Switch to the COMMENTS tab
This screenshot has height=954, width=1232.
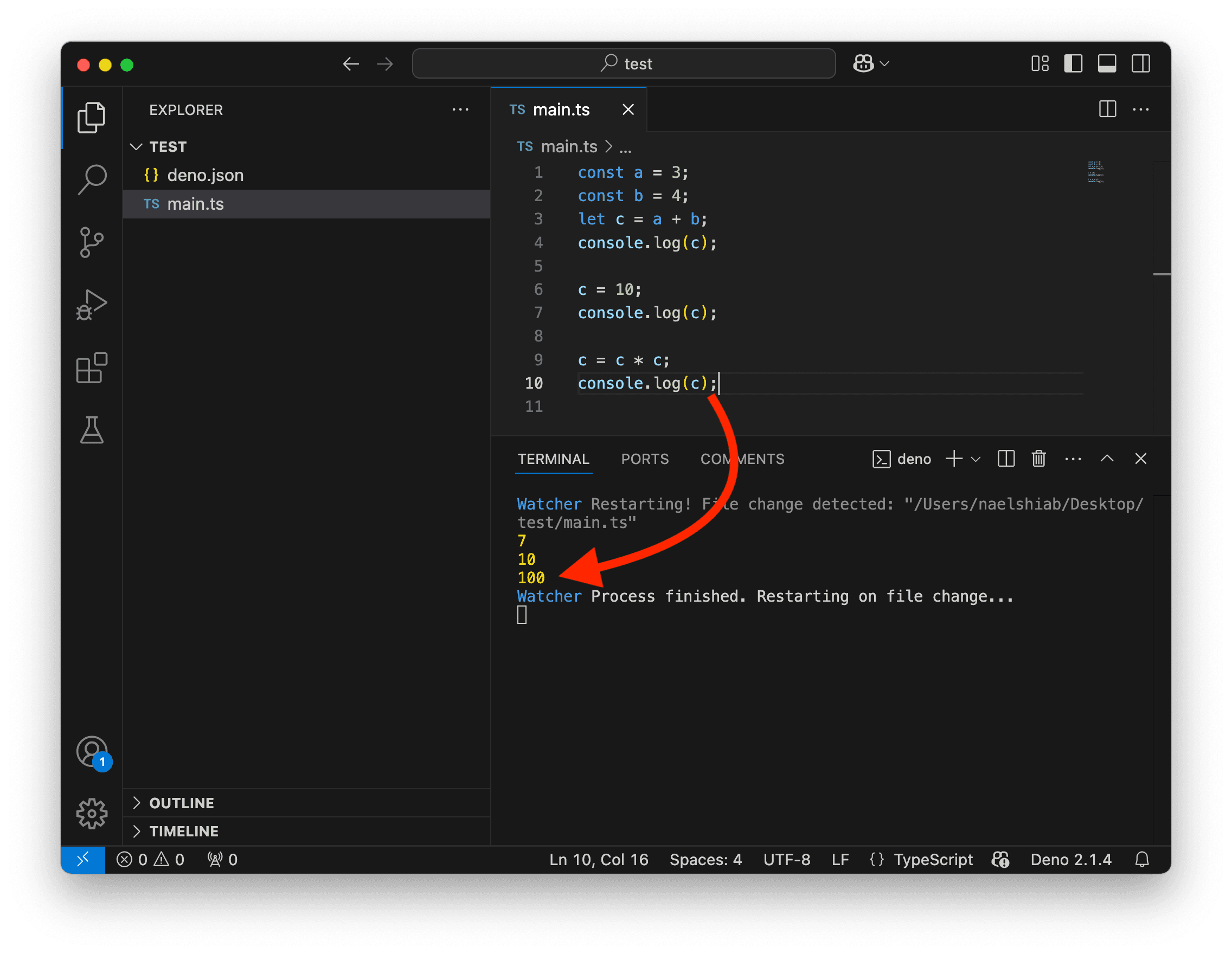click(x=742, y=459)
